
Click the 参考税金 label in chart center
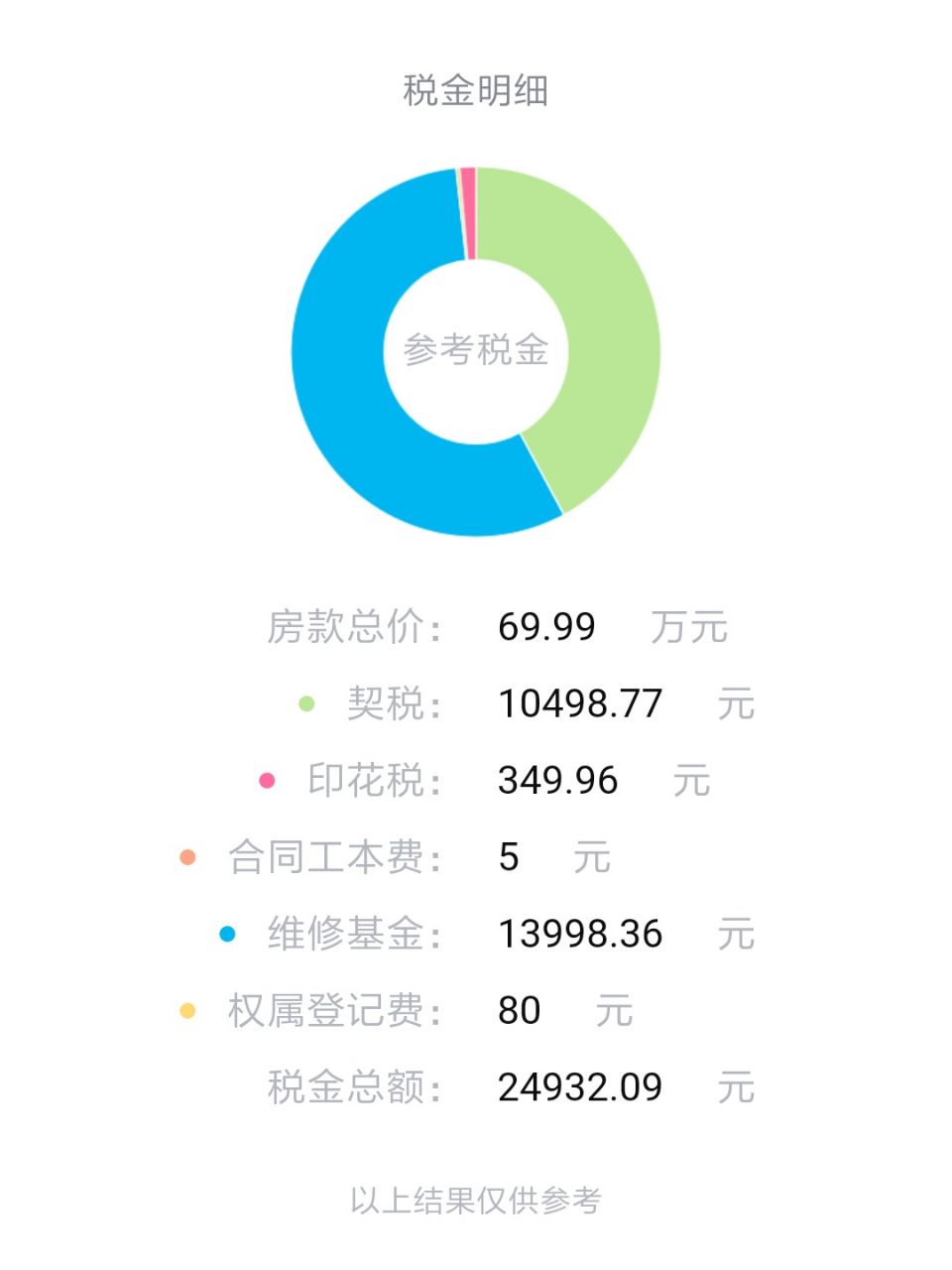pos(476,350)
